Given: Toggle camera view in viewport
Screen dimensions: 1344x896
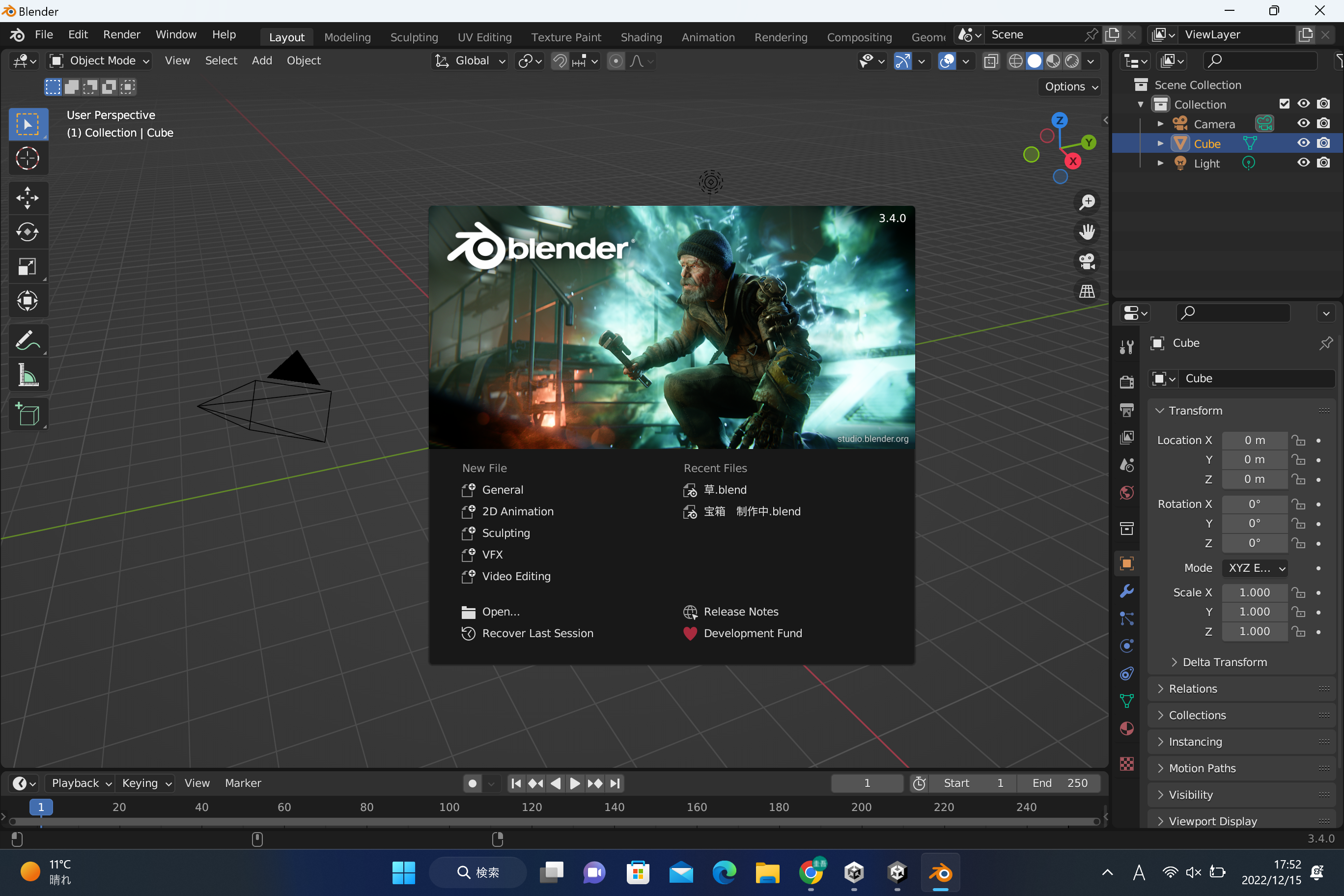Looking at the screenshot, I should pos(1086,262).
